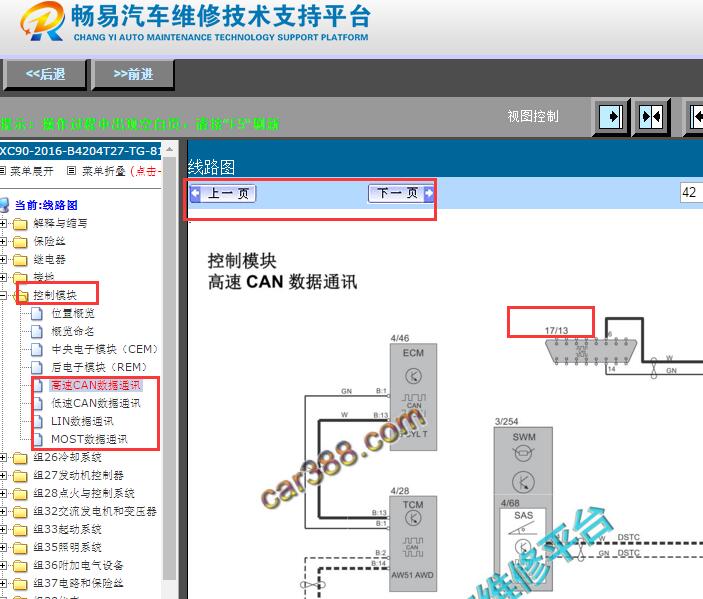
Task: Click the 当前:线路图 label
Action: coord(46,205)
